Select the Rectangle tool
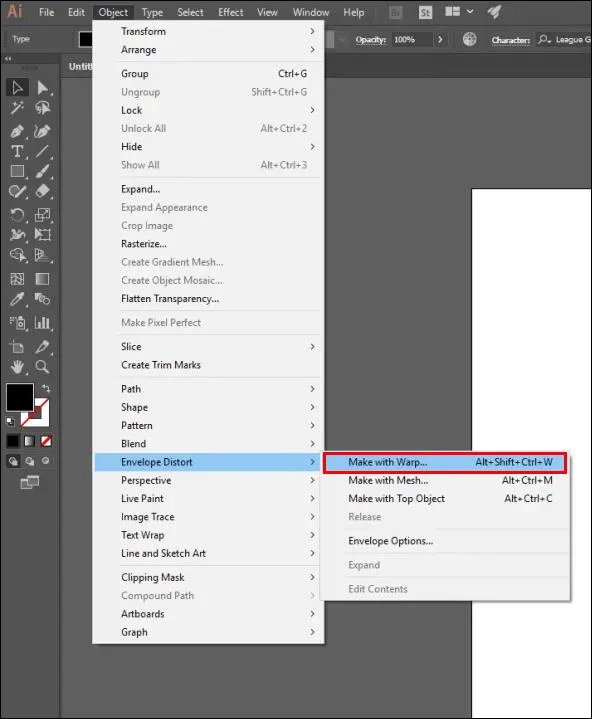Image resolution: width=592 pixels, height=719 pixels. (x=17, y=171)
